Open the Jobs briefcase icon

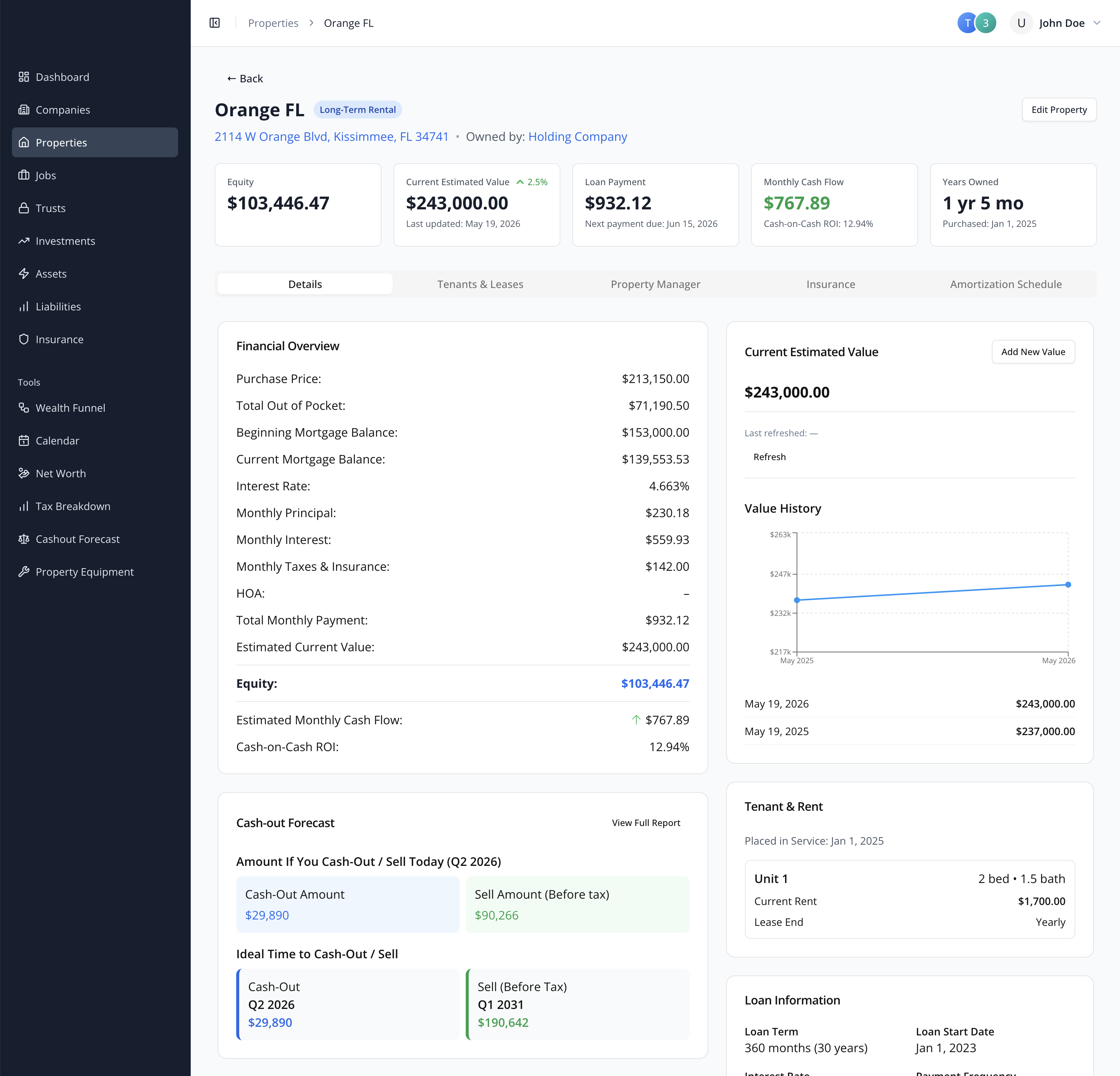[x=23, y=175]
